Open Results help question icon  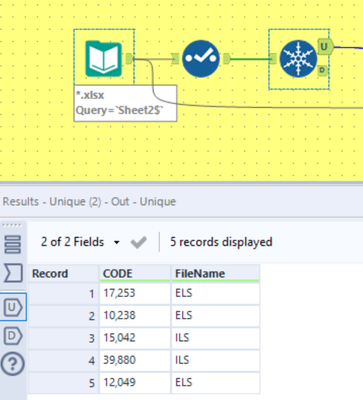click(x=13, y=364)
